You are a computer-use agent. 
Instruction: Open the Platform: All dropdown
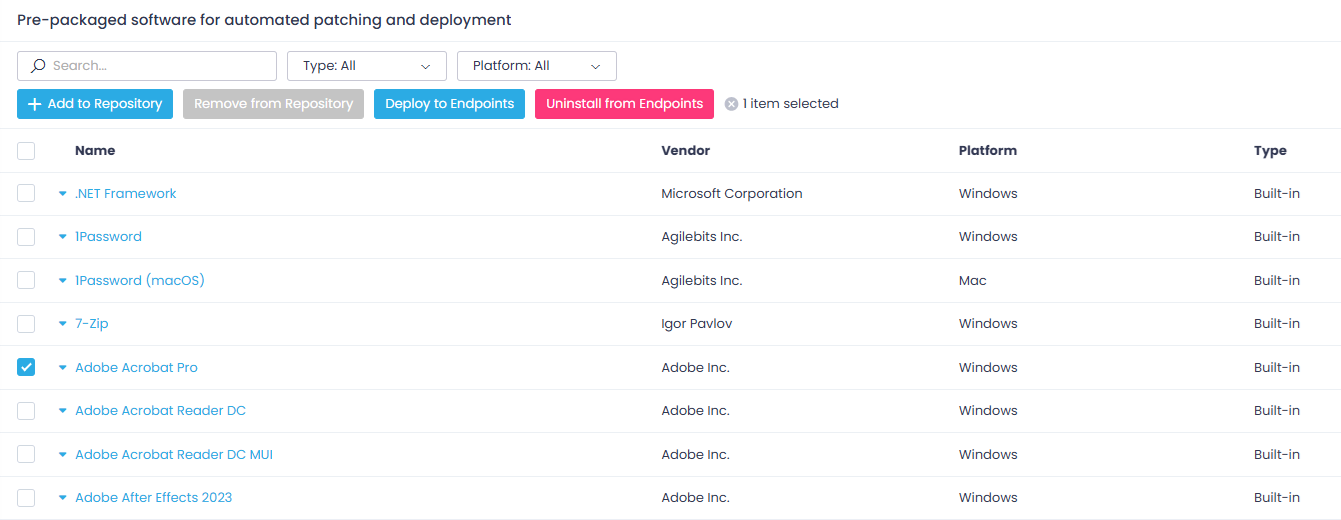pyautogui.click(x=537, y=66)
